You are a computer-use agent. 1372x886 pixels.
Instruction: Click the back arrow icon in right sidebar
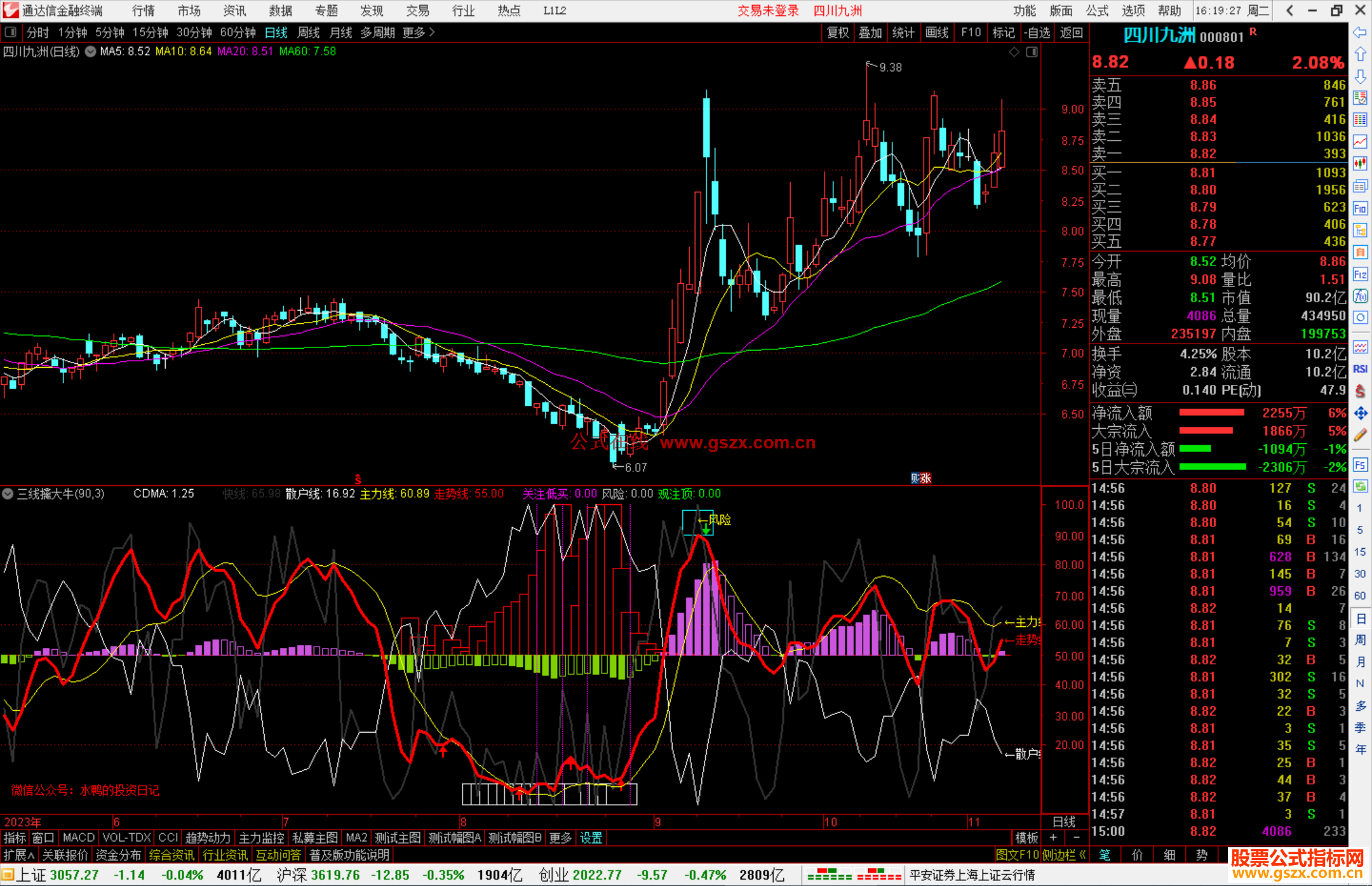point(1360,32)
